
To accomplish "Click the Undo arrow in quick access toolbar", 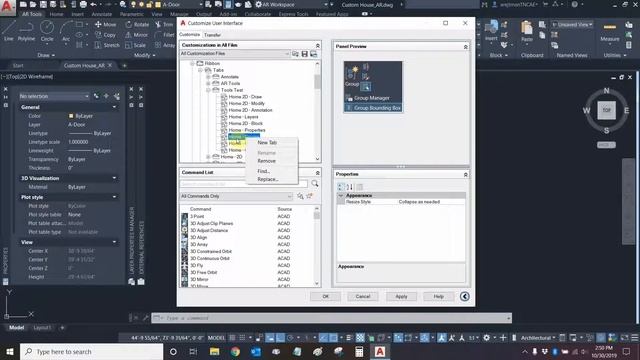I will click(x=93, y=4).
